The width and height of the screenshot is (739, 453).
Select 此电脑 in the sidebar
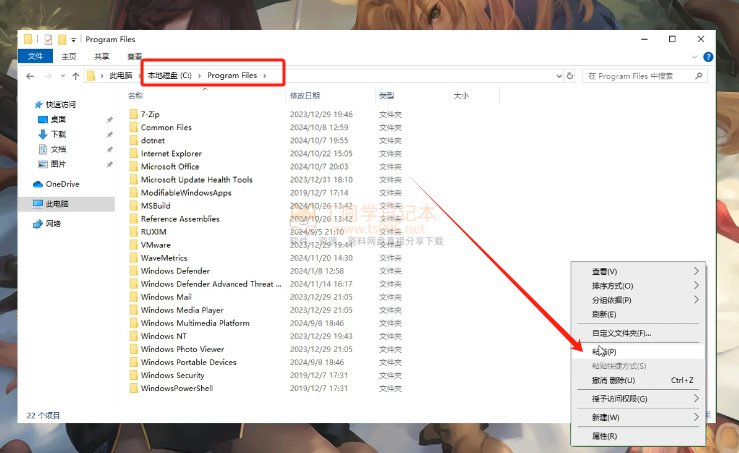(59, 204)
